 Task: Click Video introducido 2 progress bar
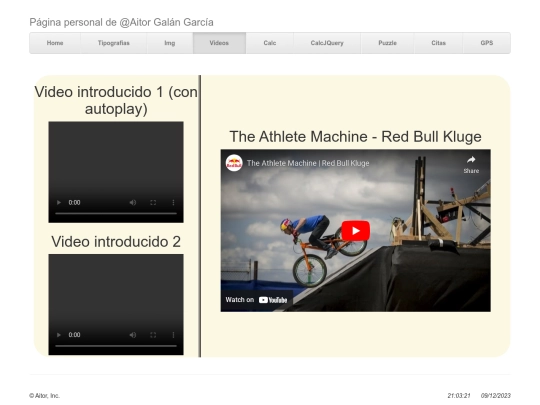[116, 346]
